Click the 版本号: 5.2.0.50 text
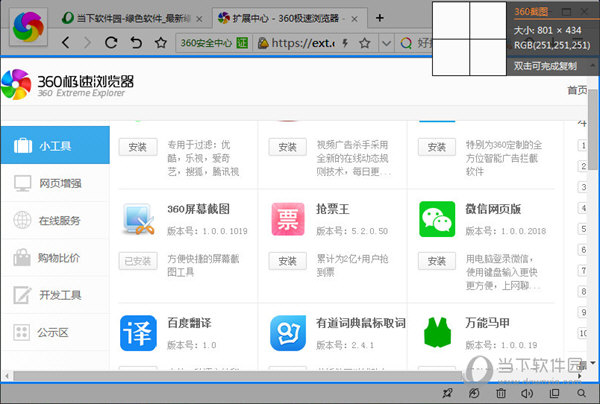 pyautogui.click(x=352, y=231)
